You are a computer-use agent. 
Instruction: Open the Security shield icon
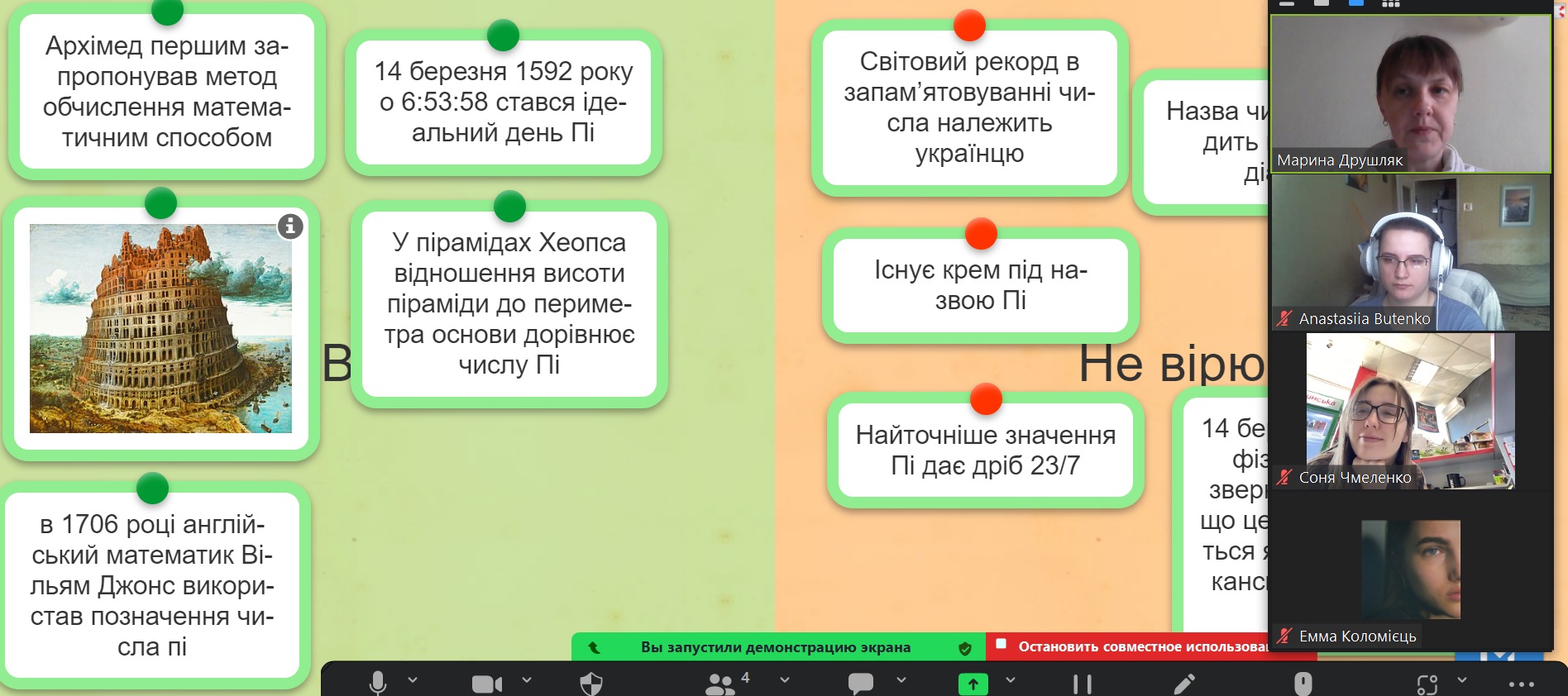click(591, 684)
